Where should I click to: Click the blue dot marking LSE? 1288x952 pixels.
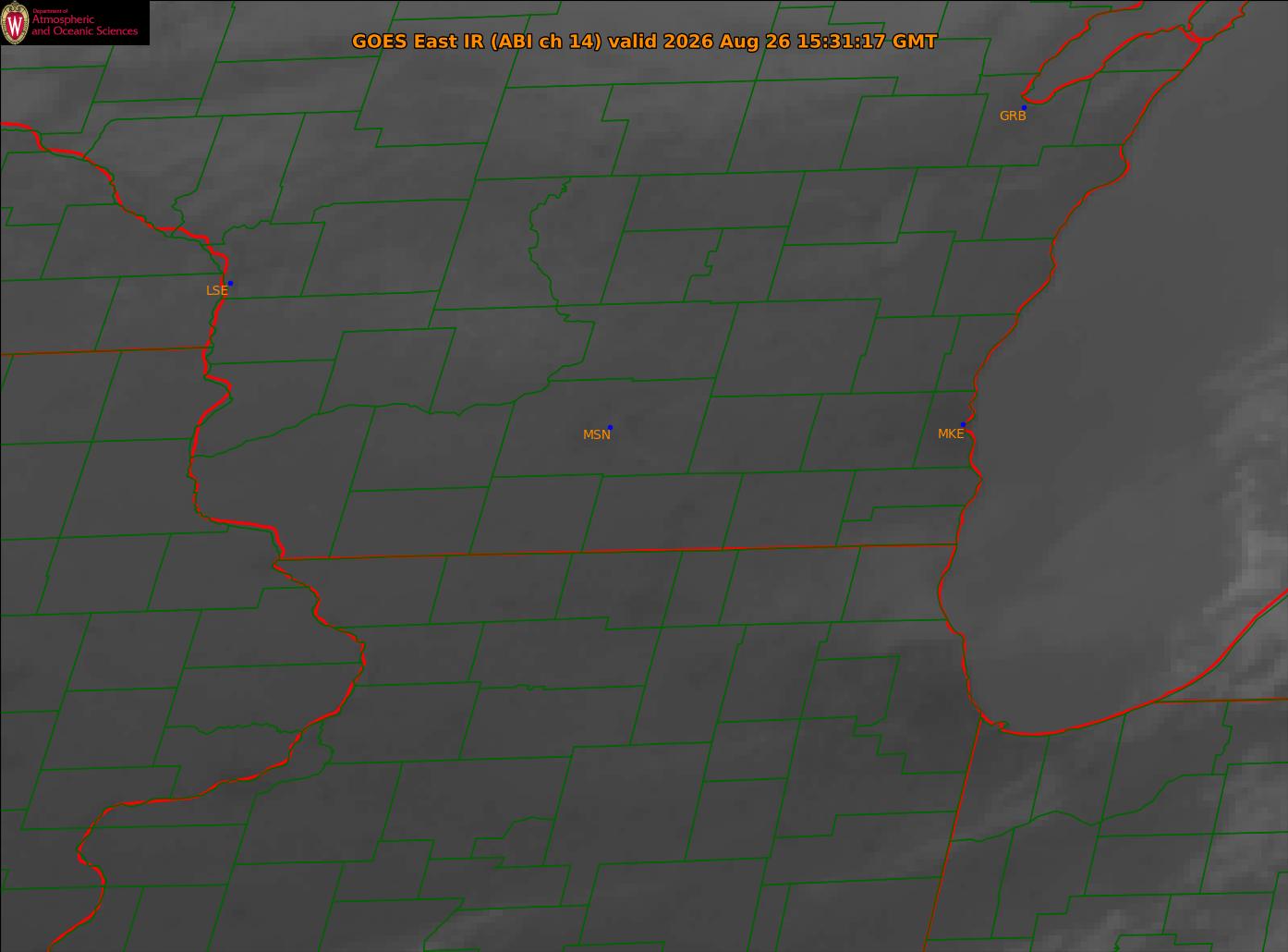tap(230, 283)
